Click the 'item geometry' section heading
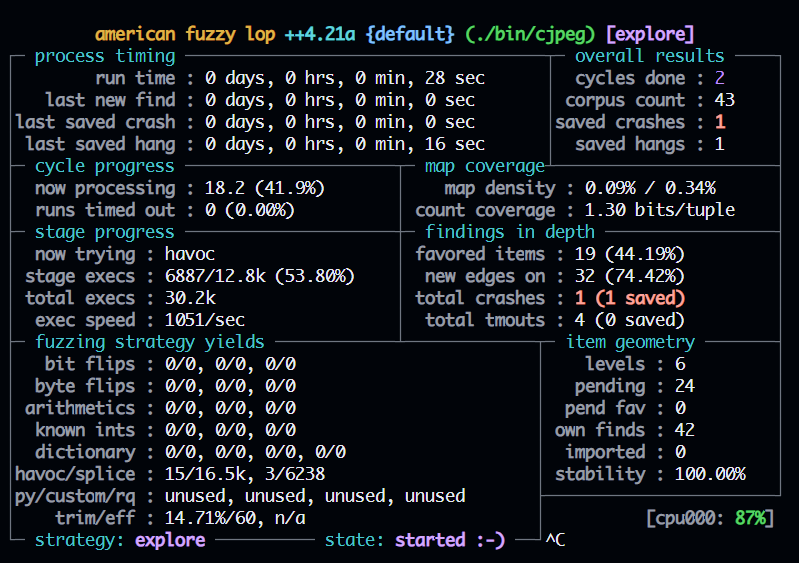The width and height of the screenshot is (799, 563). [x=630, y=342]
